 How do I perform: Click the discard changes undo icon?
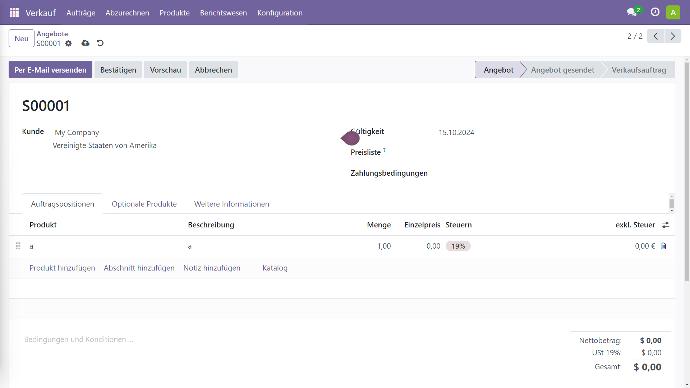[x=100, y=43]
